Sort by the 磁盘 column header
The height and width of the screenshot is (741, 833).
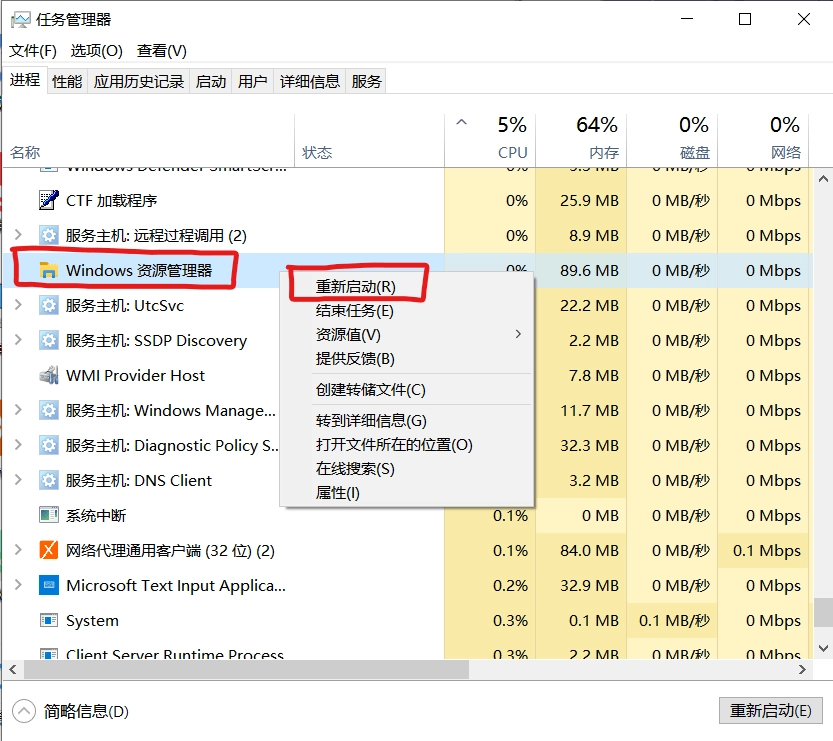tap(672, 139)
